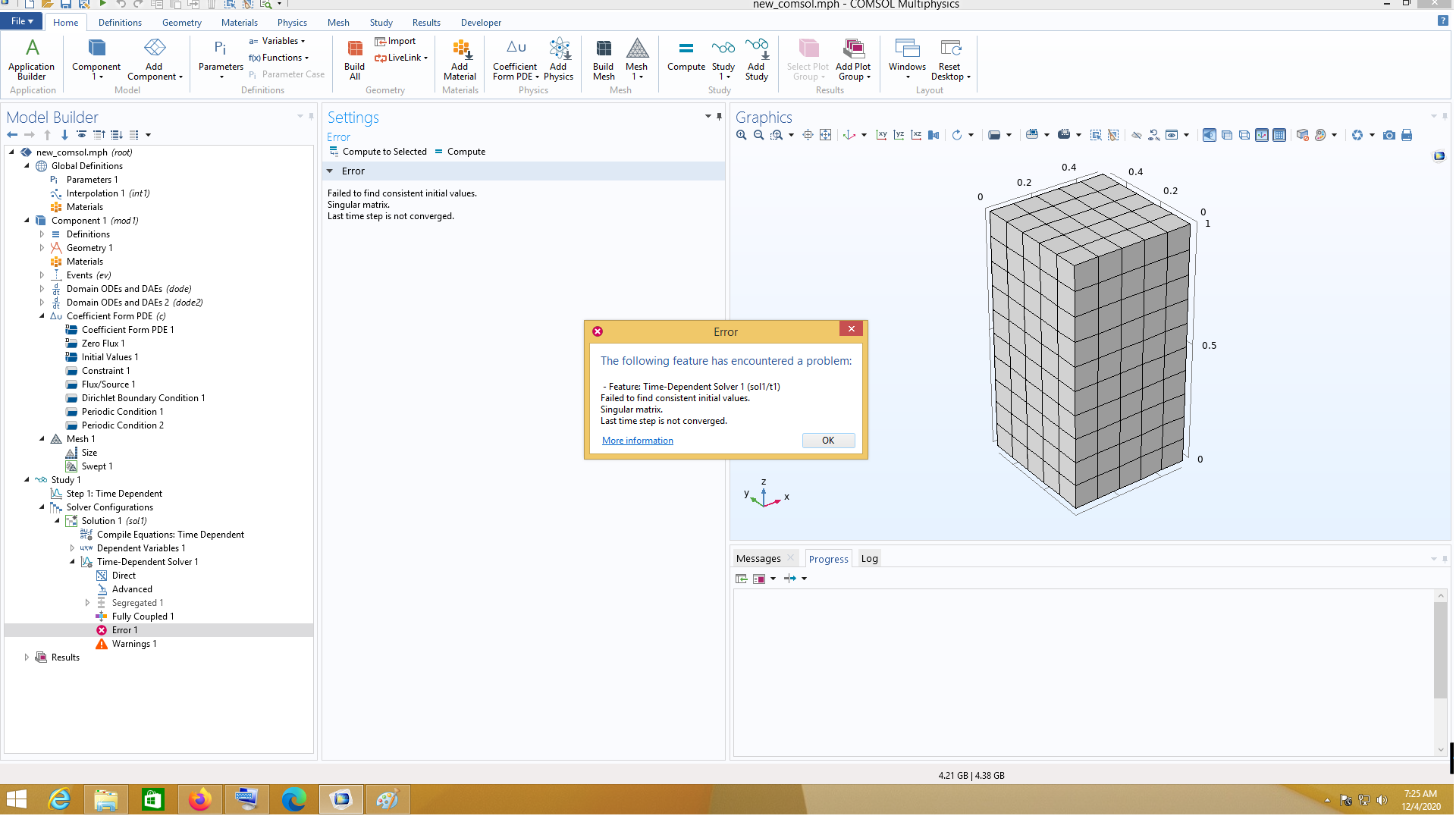Toggle wireframe rendering in Graphics
Viewport: 1456px width, 819px height.
pos(1244,135)
